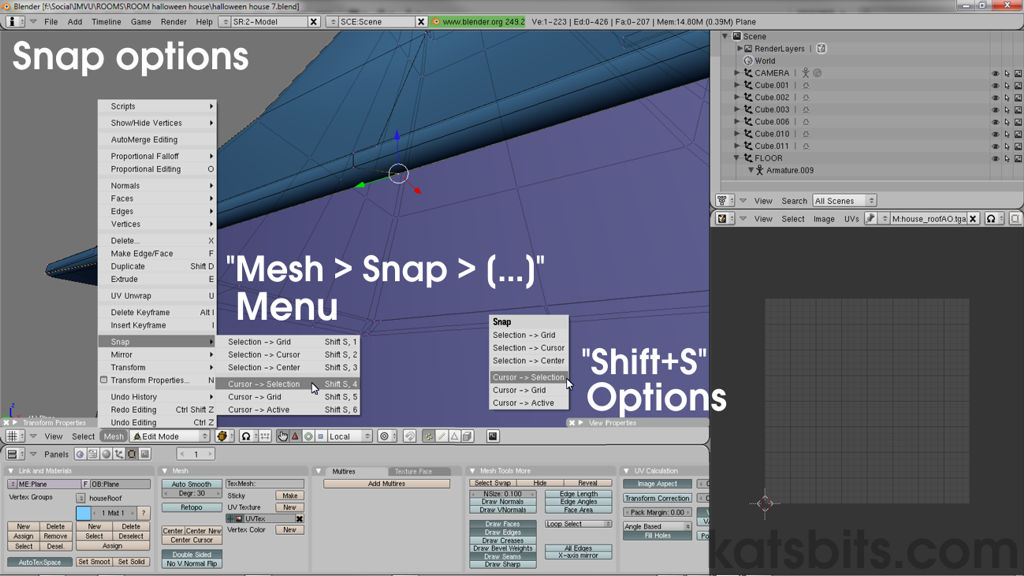1024x576 pixels.
Task: Toggle renderability icon for FLOOR
Action: [x=1018, y=158]
